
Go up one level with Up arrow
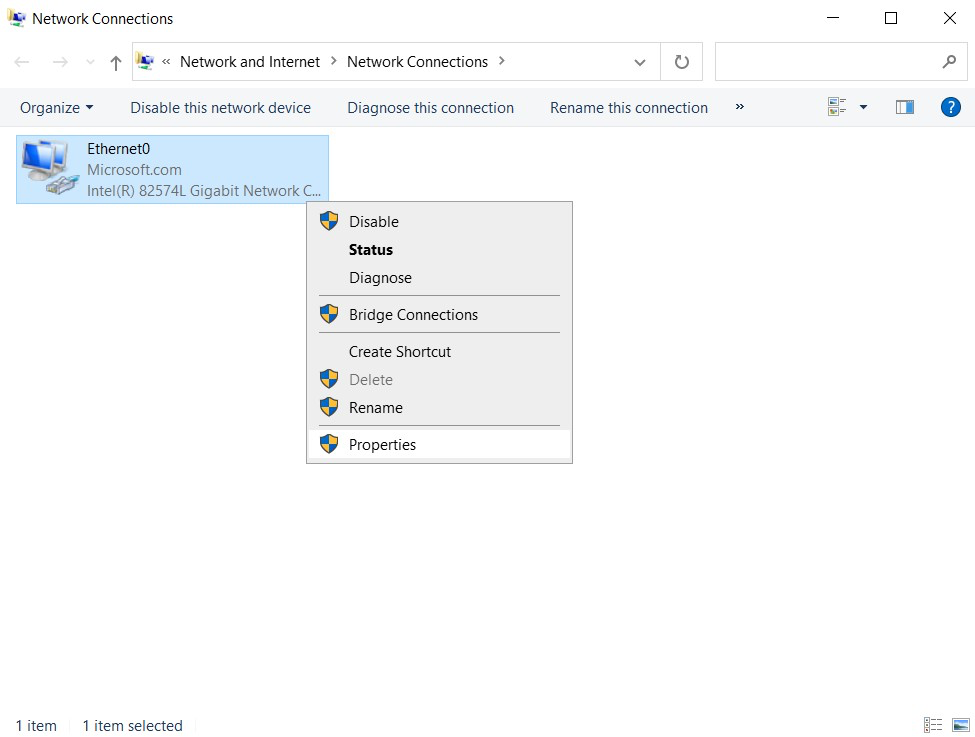pyautogui.click(x=116, y=62)
